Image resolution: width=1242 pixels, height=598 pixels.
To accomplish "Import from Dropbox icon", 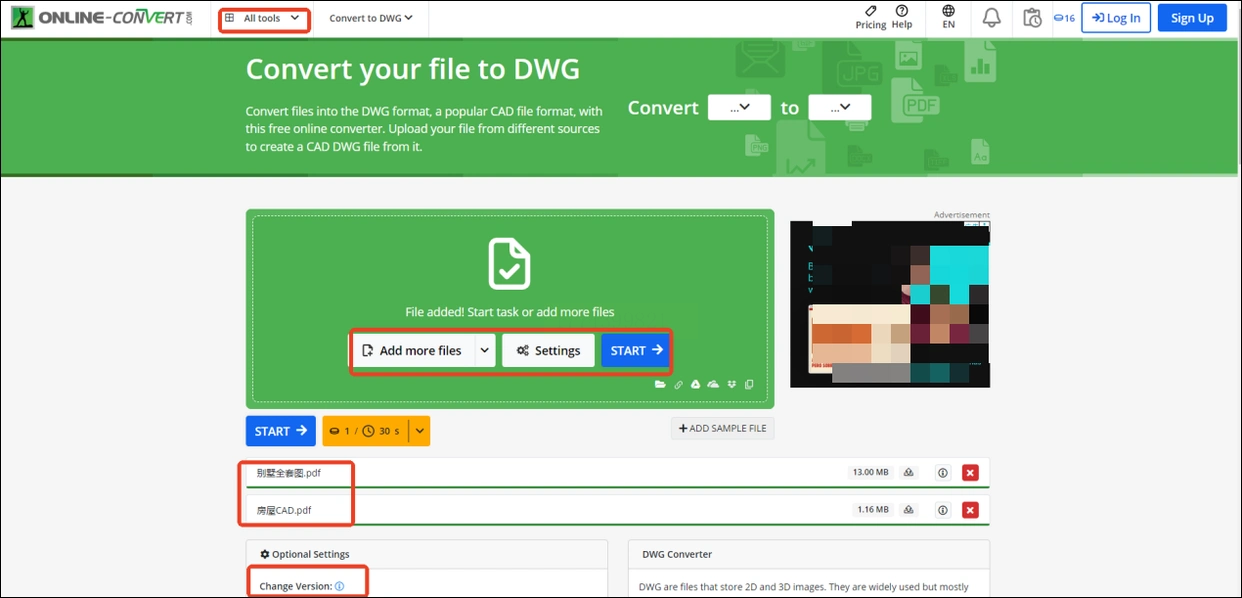I will pyautogui.click(x=732, y=384).
